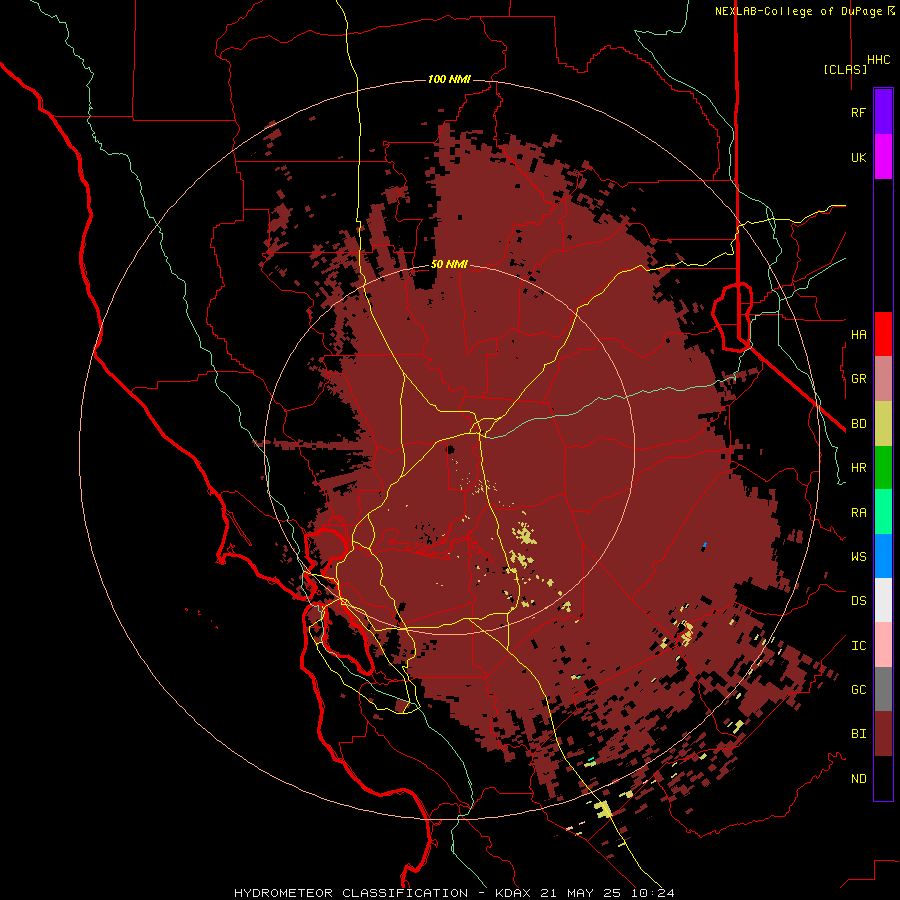
Task: Click the UK legend label
Action: click(858, 157)
